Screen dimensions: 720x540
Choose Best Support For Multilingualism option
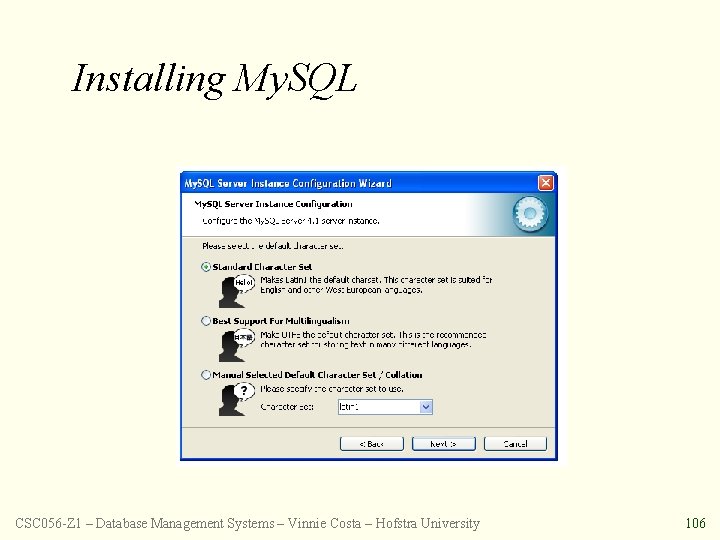tap(206, 321)
